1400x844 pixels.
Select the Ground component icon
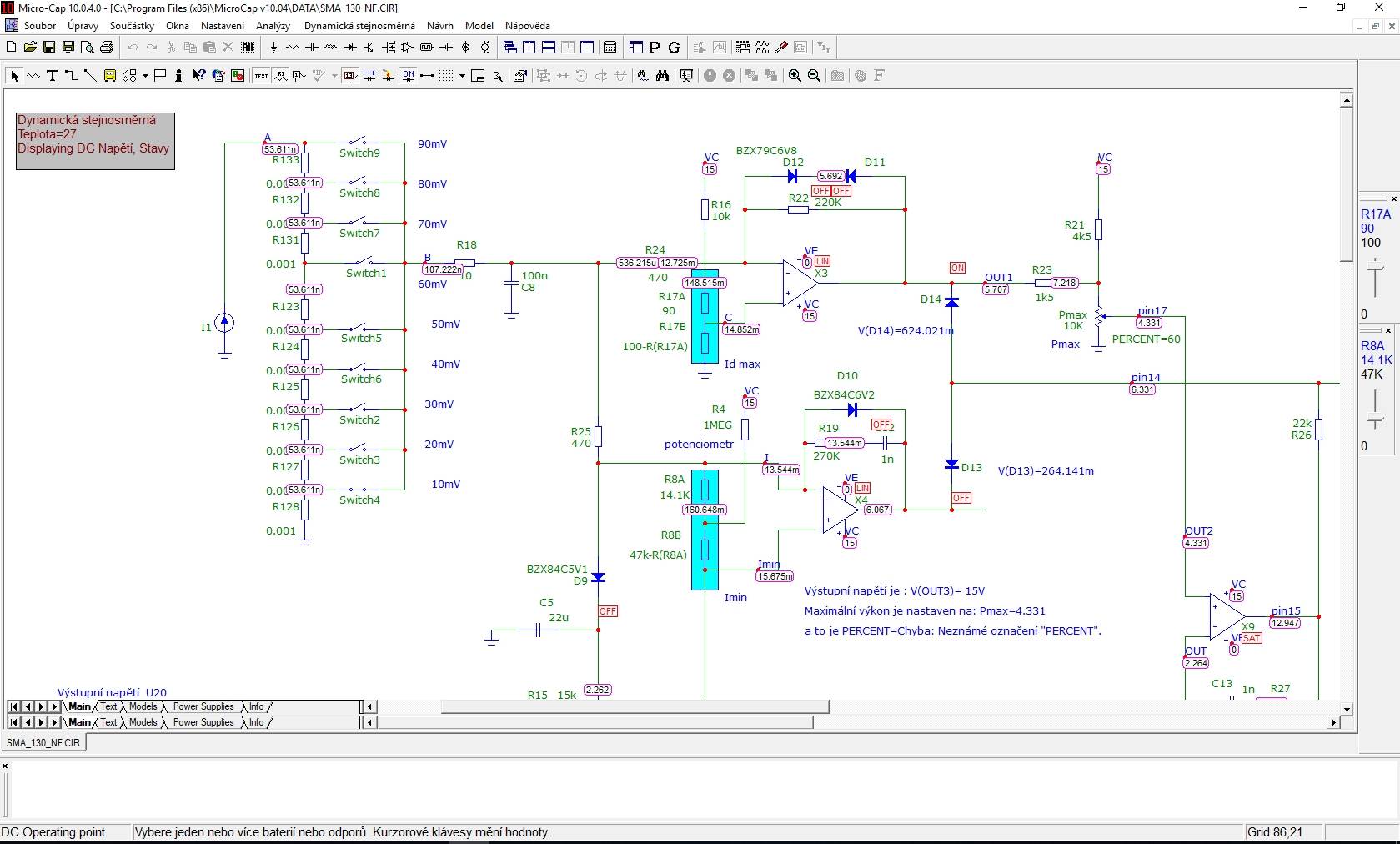point(273,48)
